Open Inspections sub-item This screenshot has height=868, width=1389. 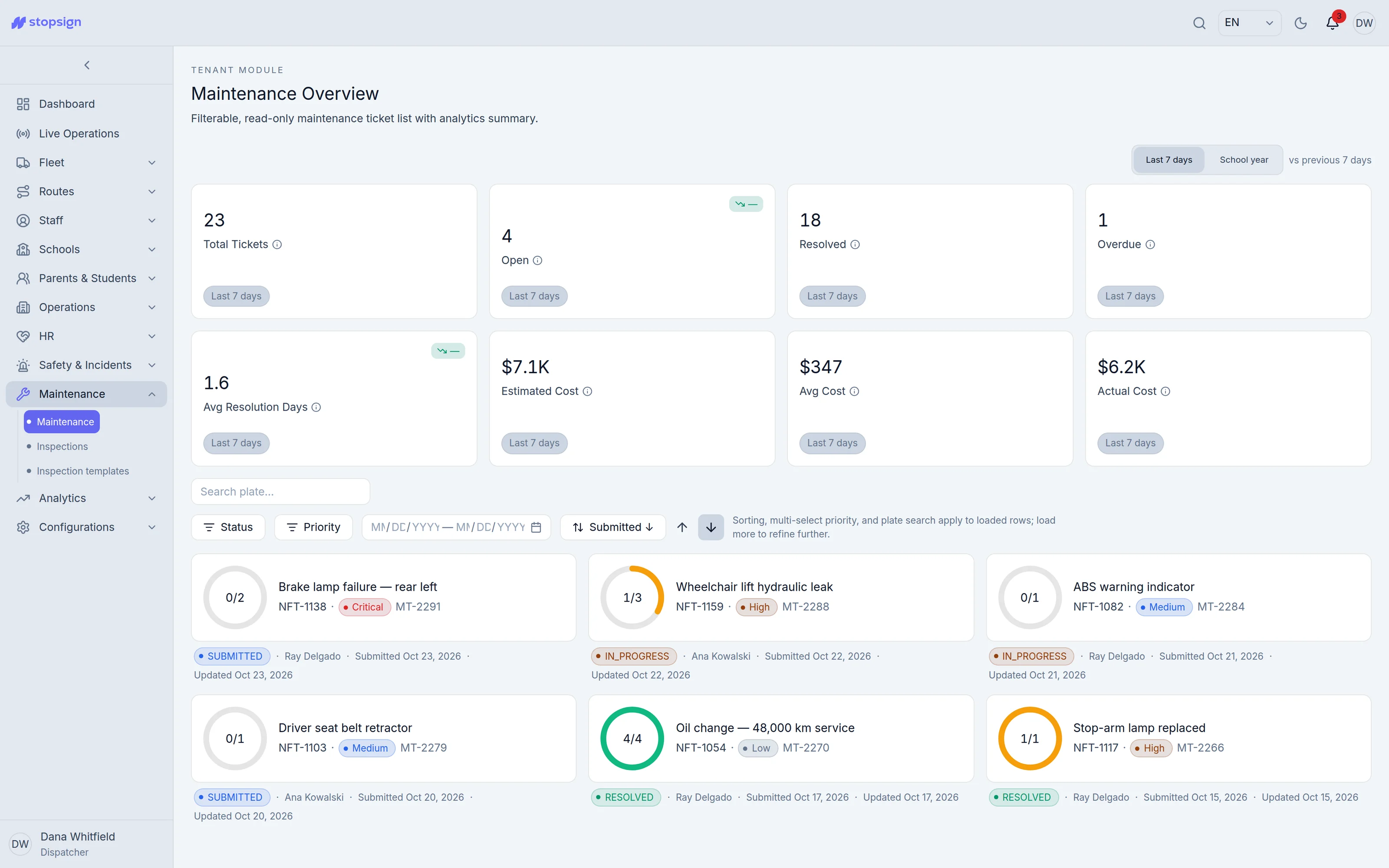pos(62,446)
